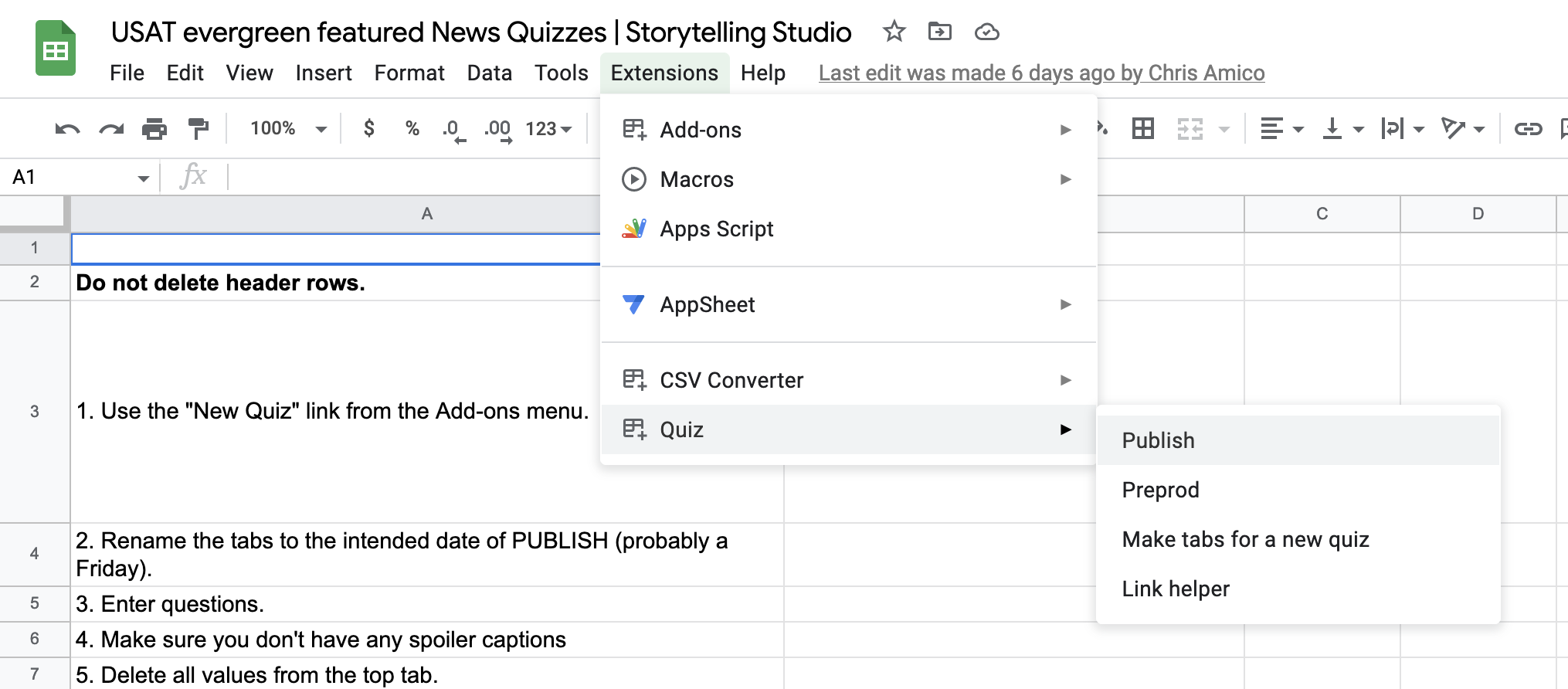Select cell '3. Enter questions.'
1568x689 pixels.
coord(427,604)
